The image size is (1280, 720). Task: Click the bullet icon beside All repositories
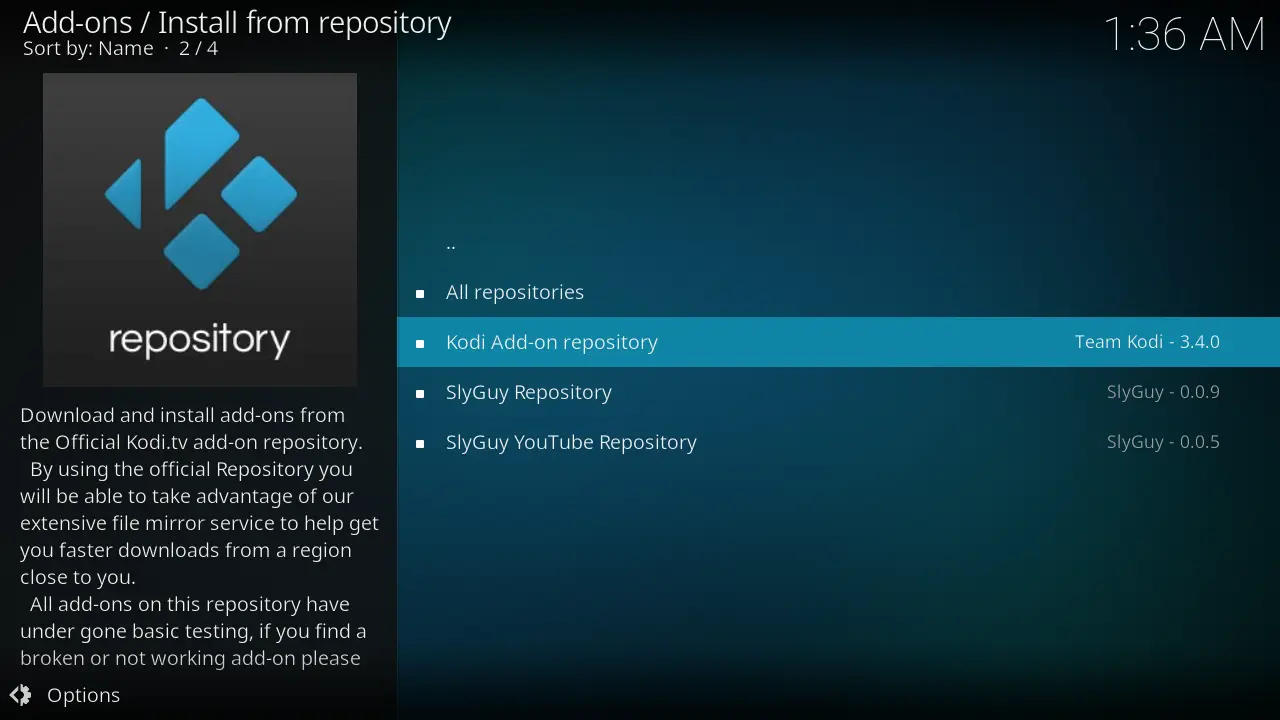click(420, 294)
